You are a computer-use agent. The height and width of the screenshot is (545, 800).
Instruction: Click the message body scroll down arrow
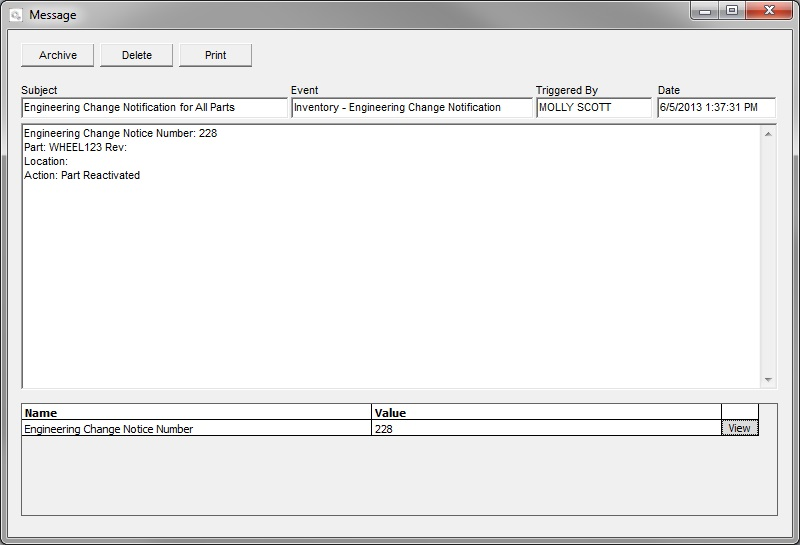[768, 380]
